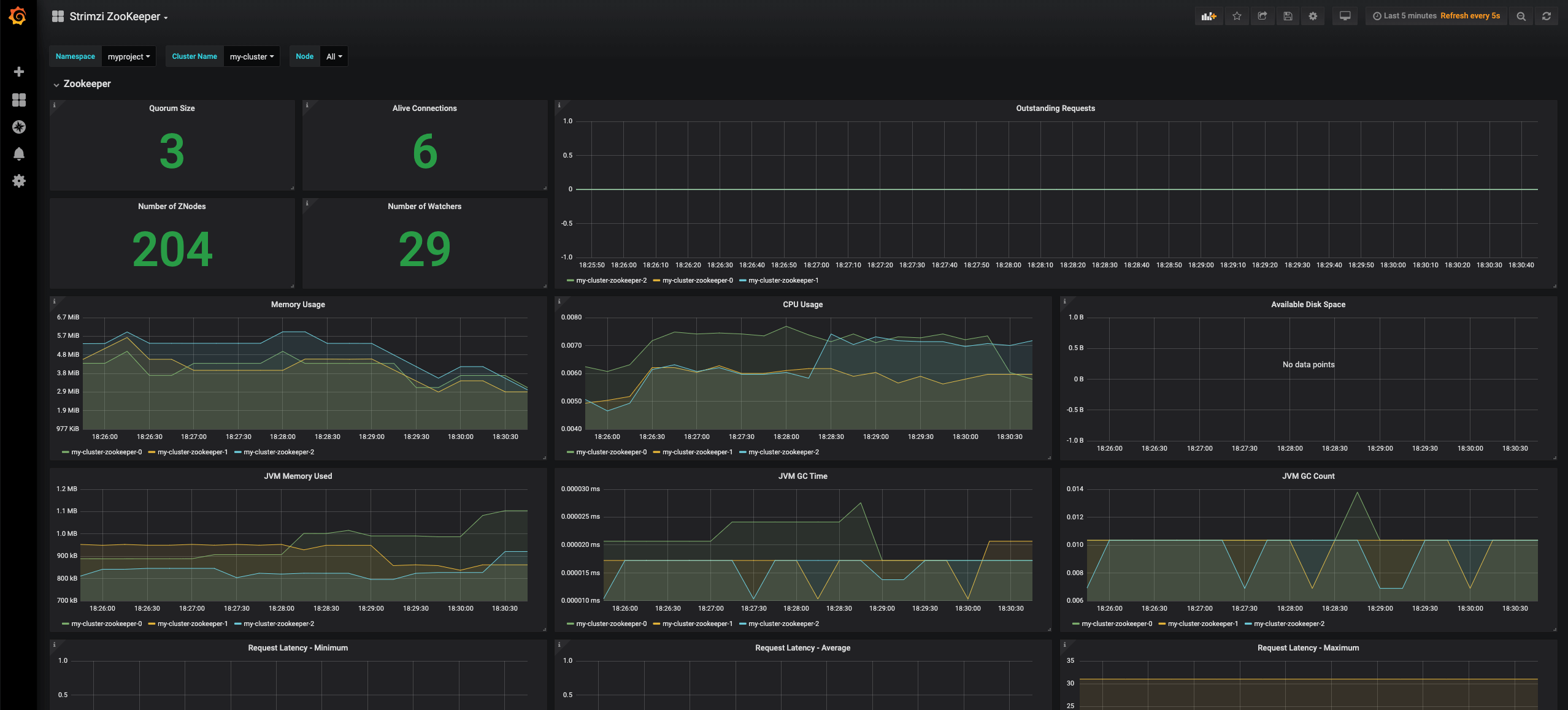Open Alerting bell icon in sidebar
The image size is (1568, 710).
coord(19,154)
